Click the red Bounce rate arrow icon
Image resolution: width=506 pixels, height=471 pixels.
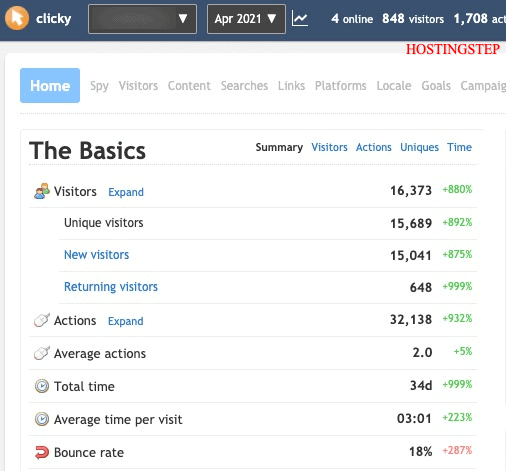click(x=42, y=452)
